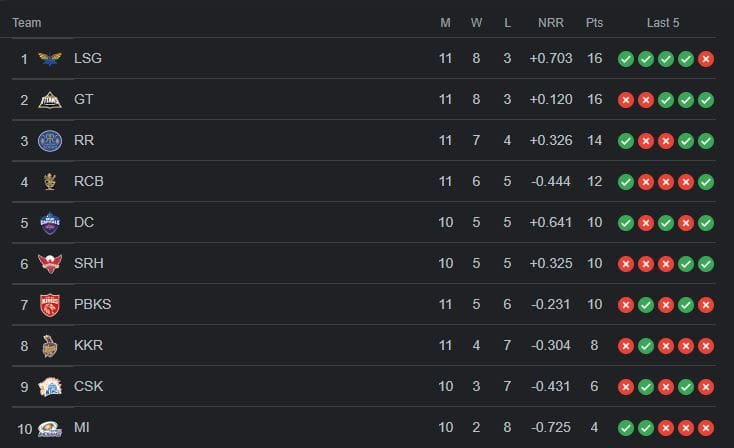The width and height of the screenshot is (734, 448).
Task: Click the Gujarat Titans logo
Action: pos(50,100)
